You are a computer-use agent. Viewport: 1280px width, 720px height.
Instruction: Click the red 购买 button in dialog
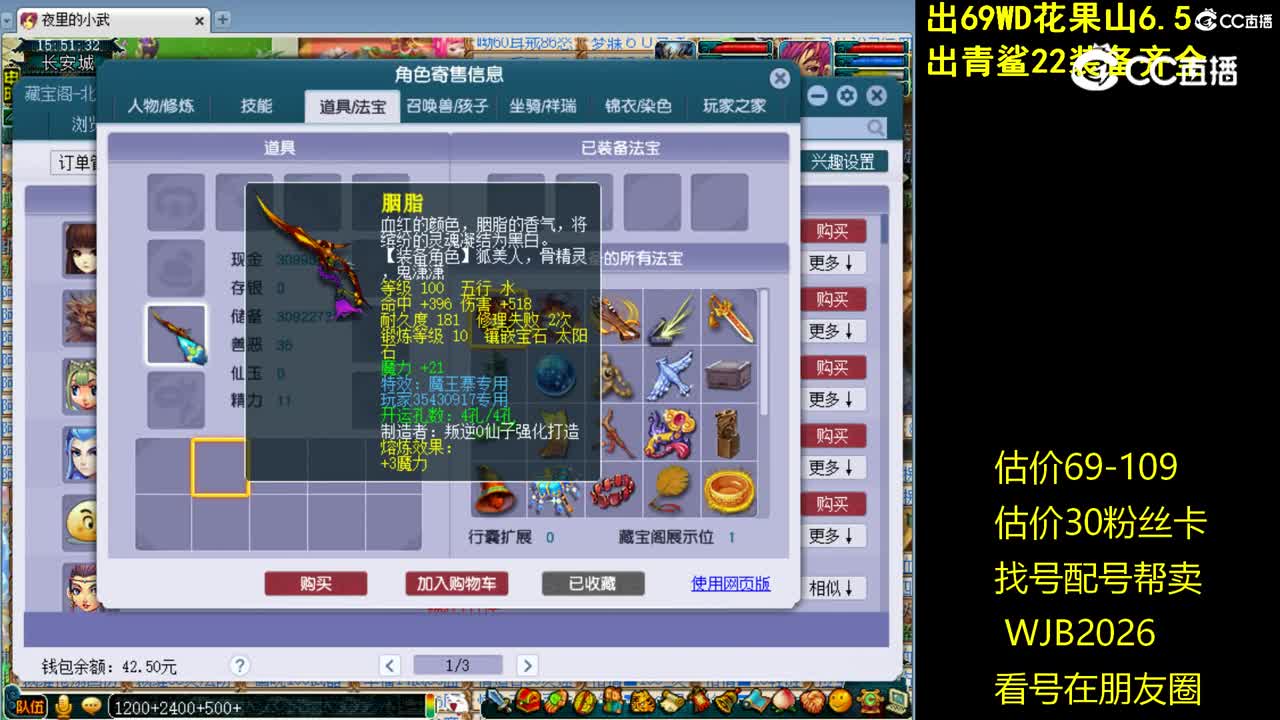point(316,583)
